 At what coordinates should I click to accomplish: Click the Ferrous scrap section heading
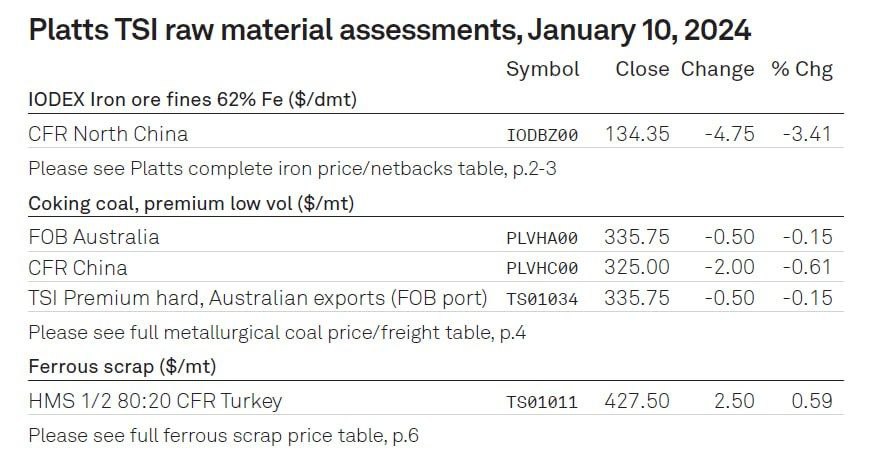click(x=122, y=367)
